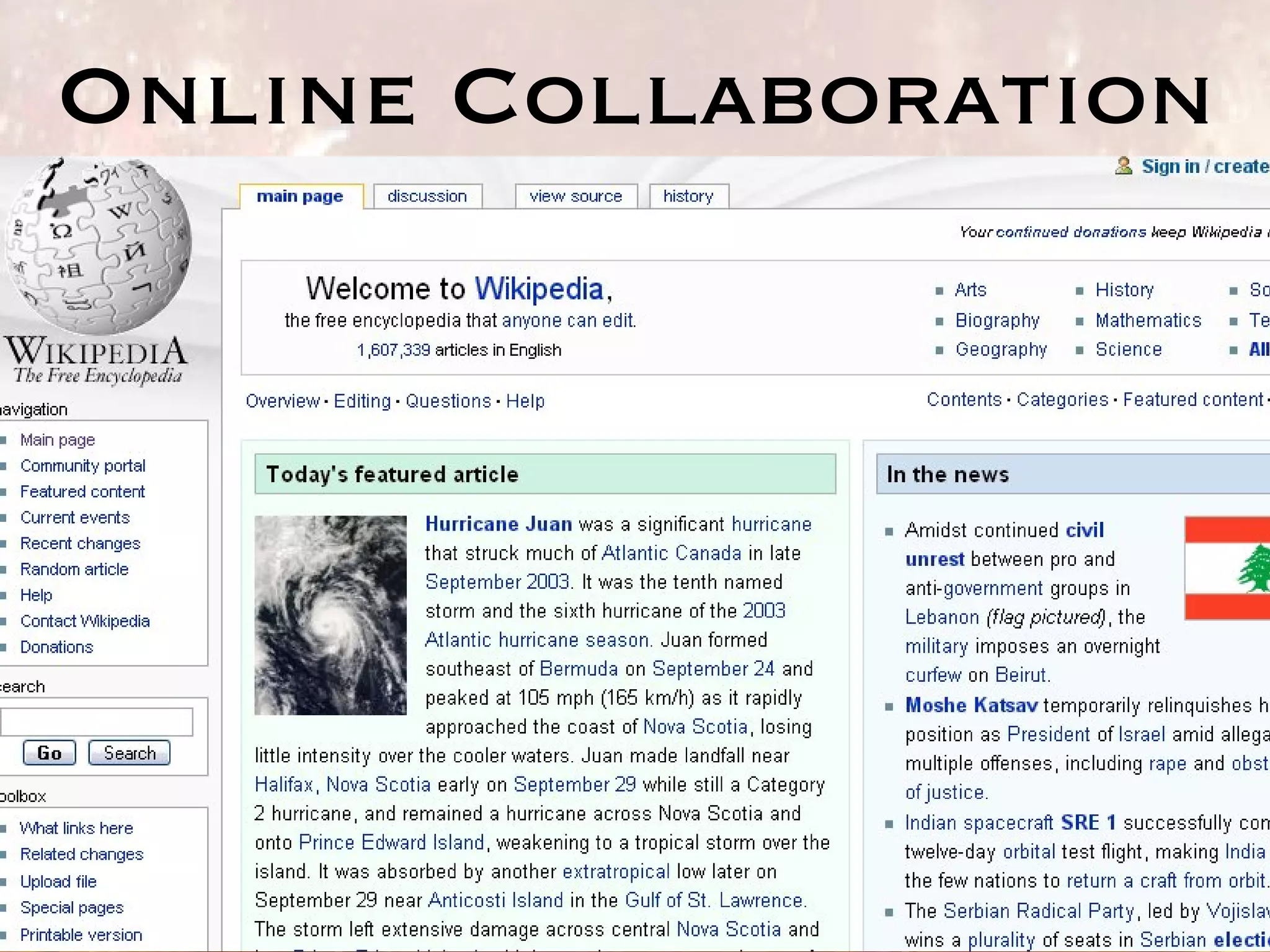
Task: Open Recent changes in sidebar
Action: (x=80, y=544)
